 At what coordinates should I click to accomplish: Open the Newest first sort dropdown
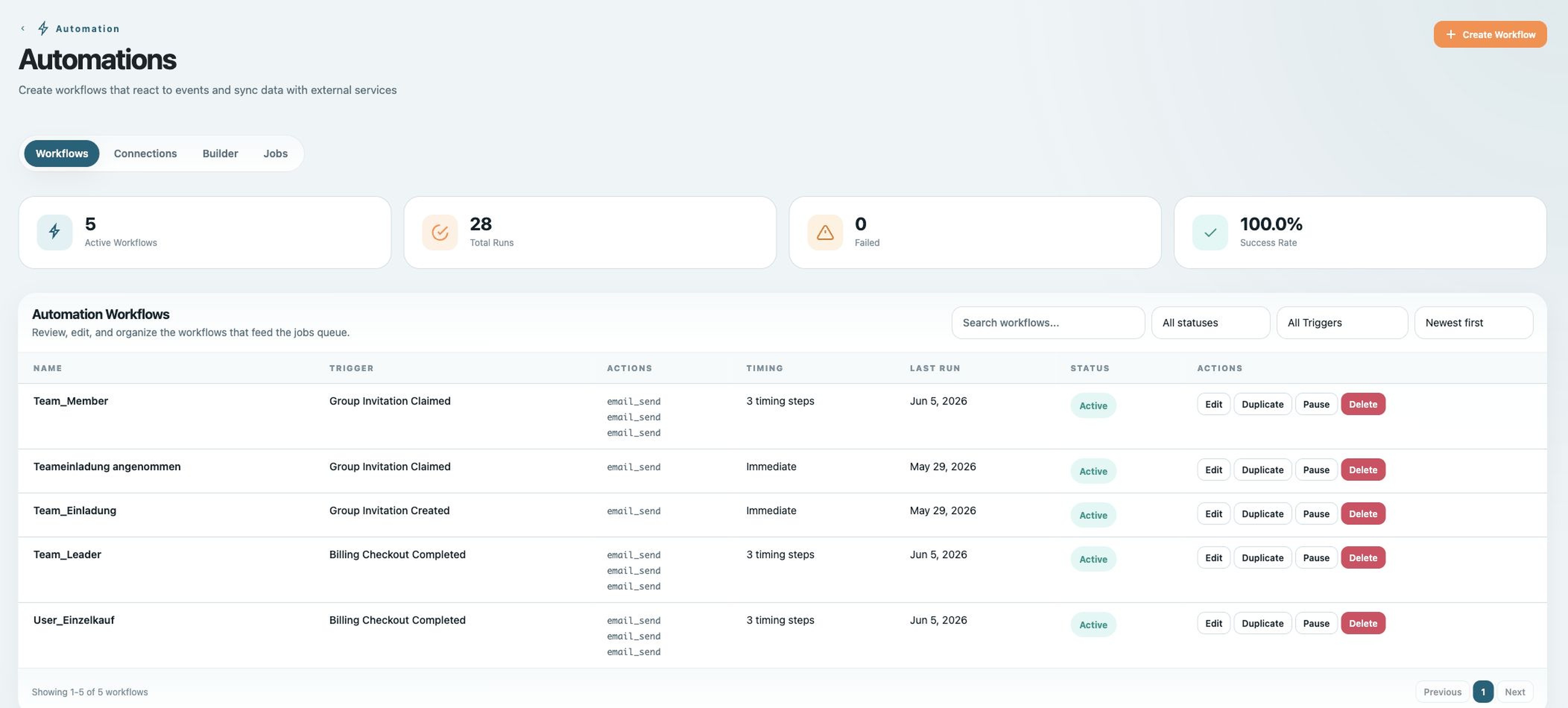click(1474, 323)
